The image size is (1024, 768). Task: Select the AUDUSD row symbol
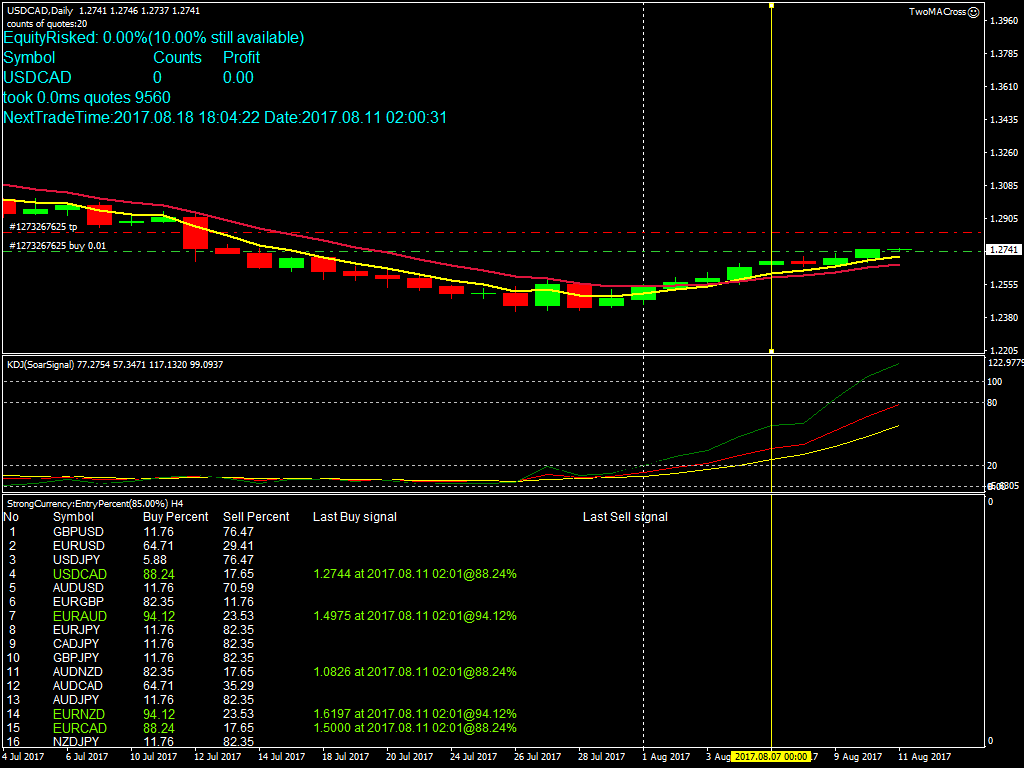(x=78, y=588)
